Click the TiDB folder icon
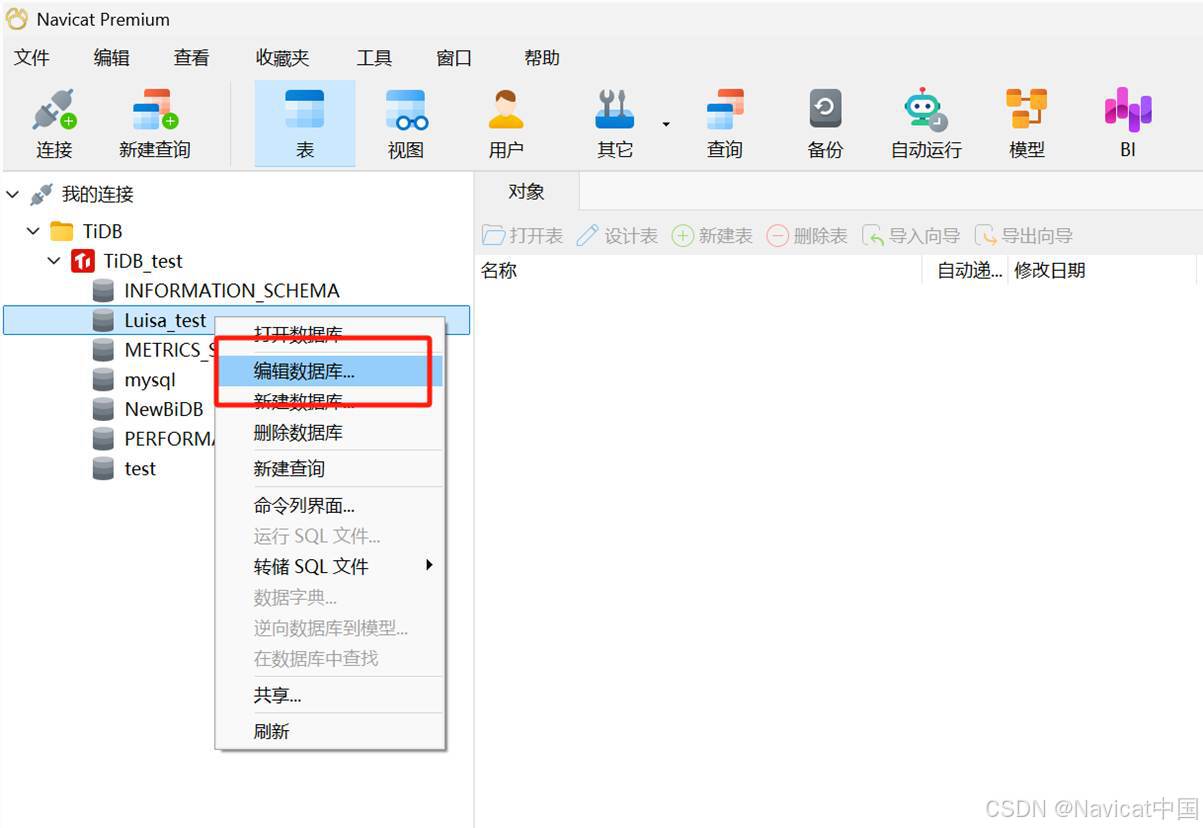Screen dimensions: 1203x828 (62, 231)
